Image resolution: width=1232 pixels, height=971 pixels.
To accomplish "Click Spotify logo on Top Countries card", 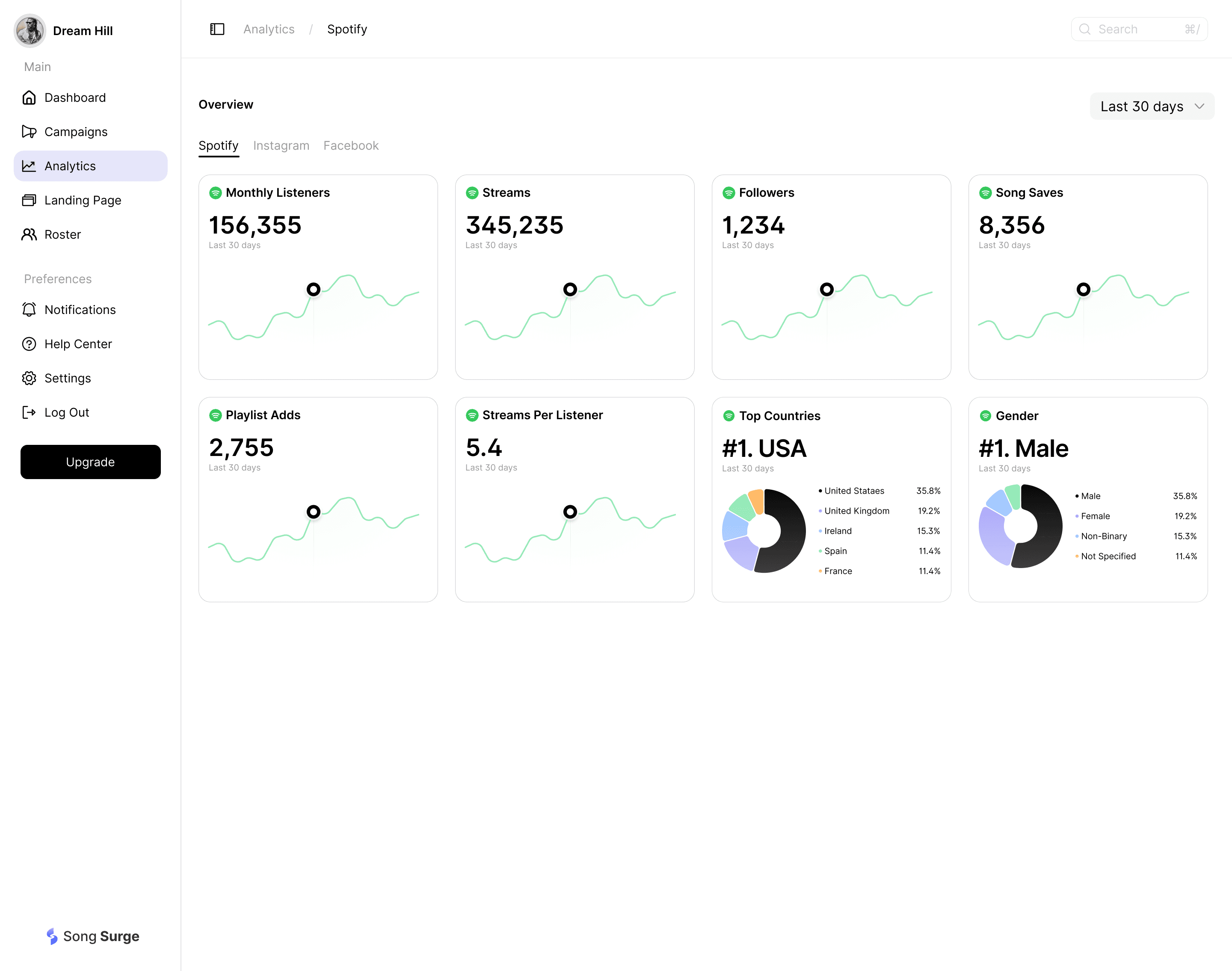I will tap(729, 416).
